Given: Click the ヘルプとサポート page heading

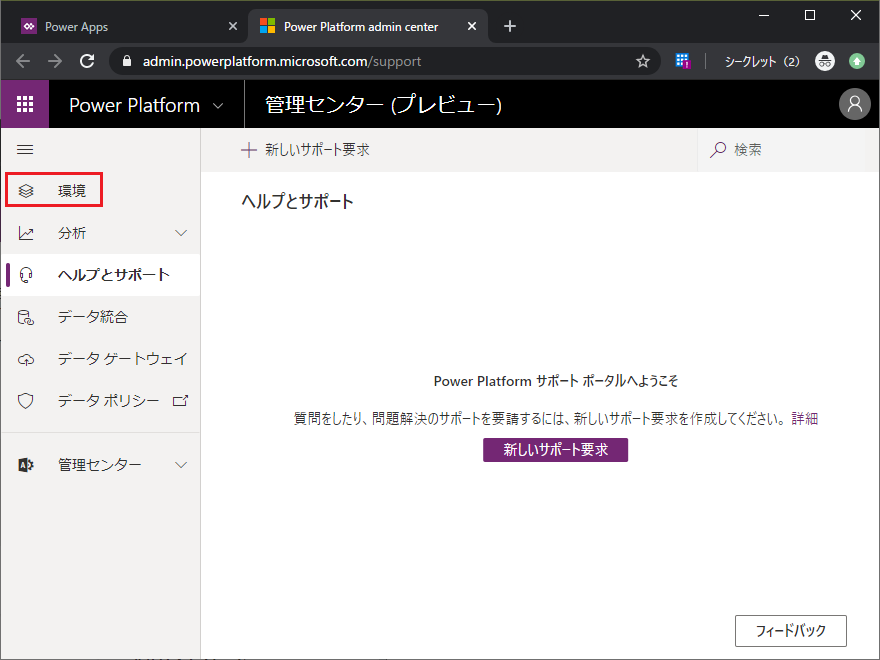Looking at the screenshot, I should click(297, 201).
